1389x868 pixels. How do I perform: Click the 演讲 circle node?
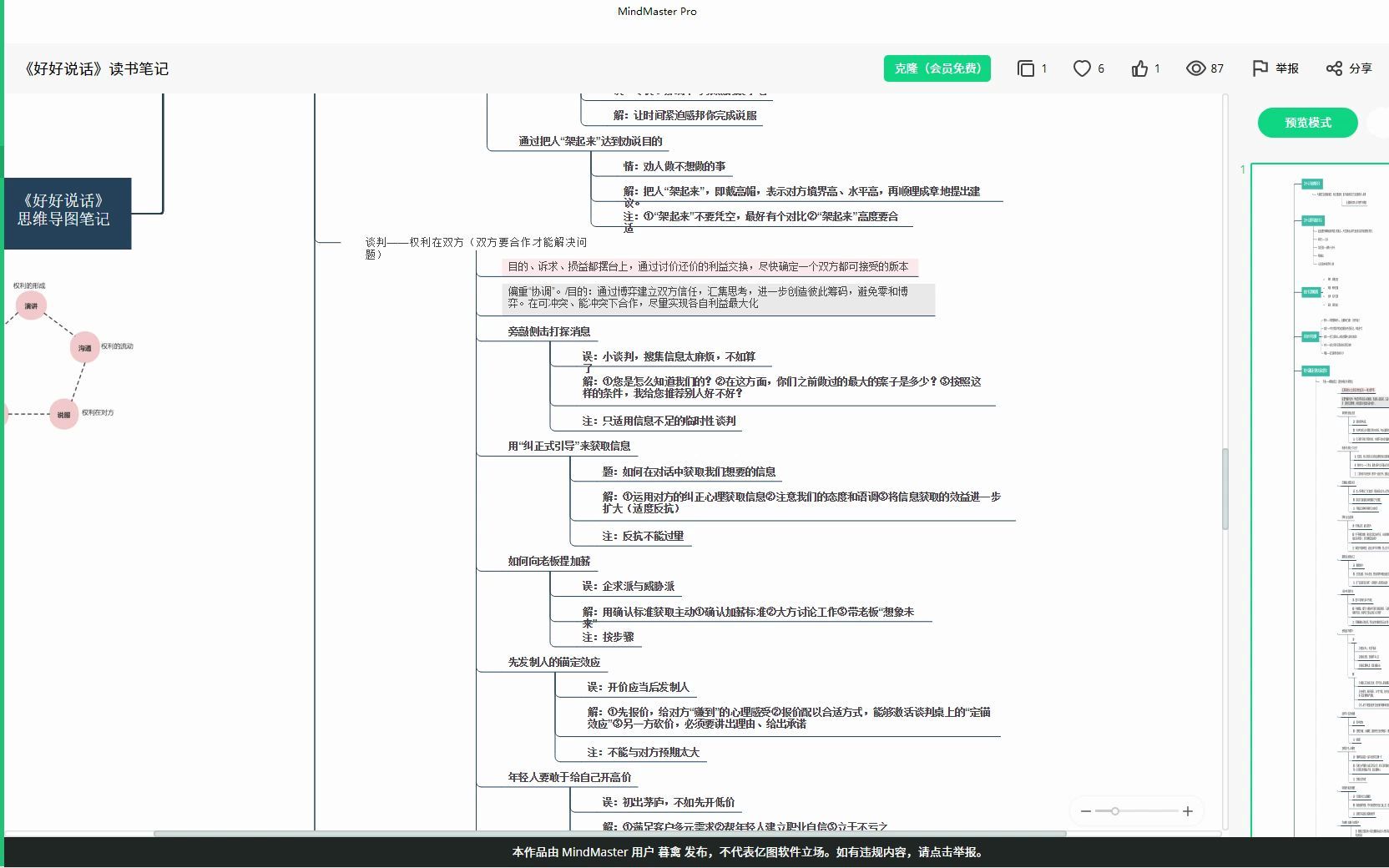click(x=31, y=306)
